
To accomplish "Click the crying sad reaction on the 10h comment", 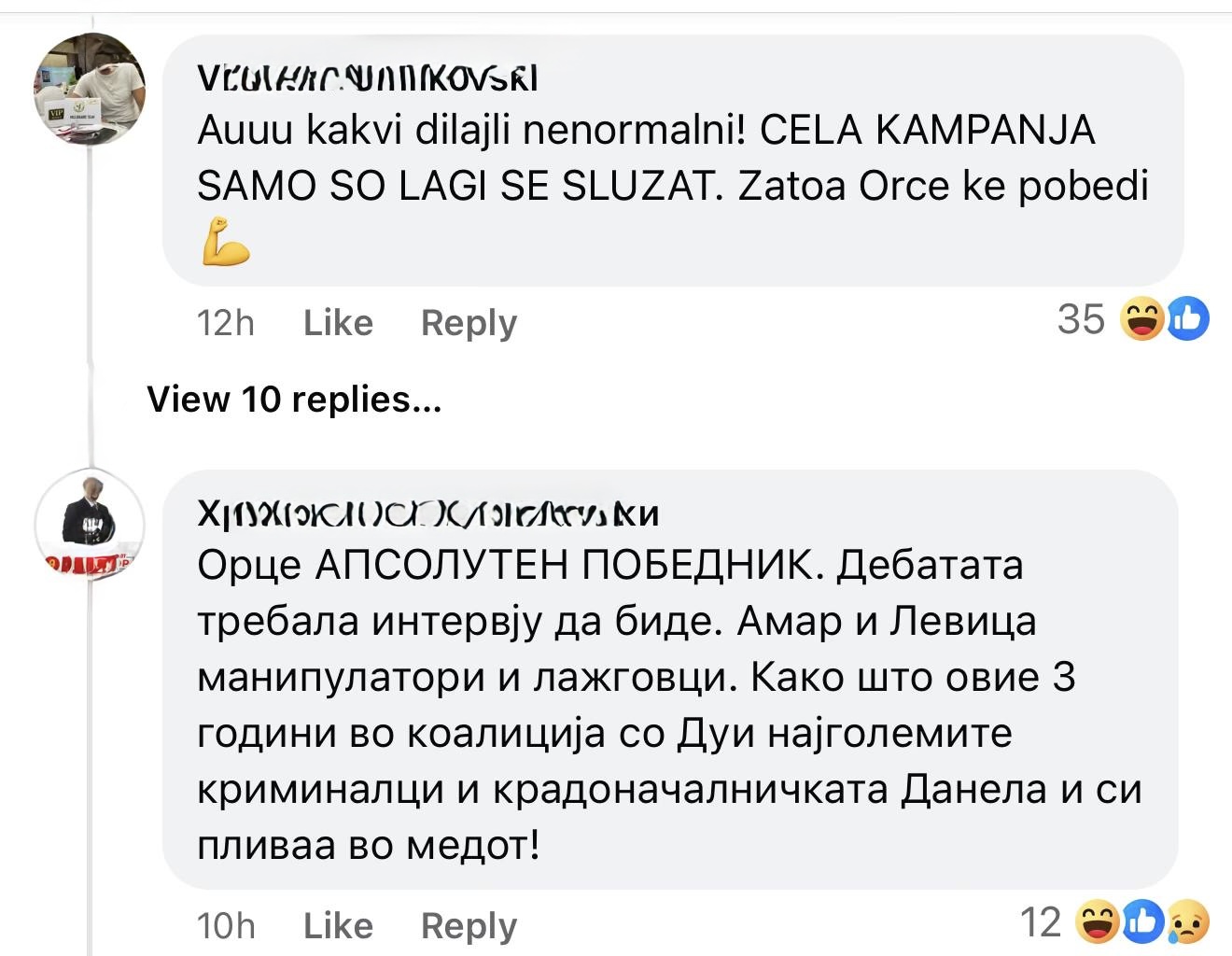I will [1188, 922].
